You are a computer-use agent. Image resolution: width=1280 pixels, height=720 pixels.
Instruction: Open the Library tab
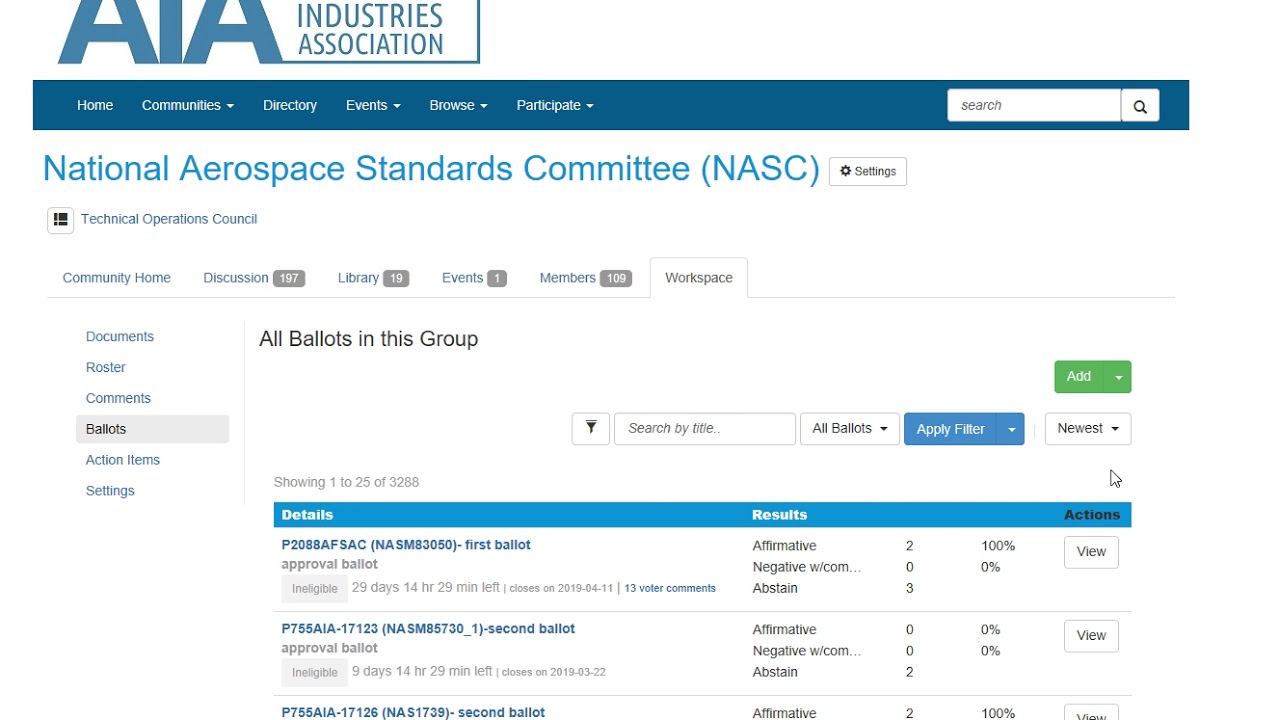pos(373,278)
